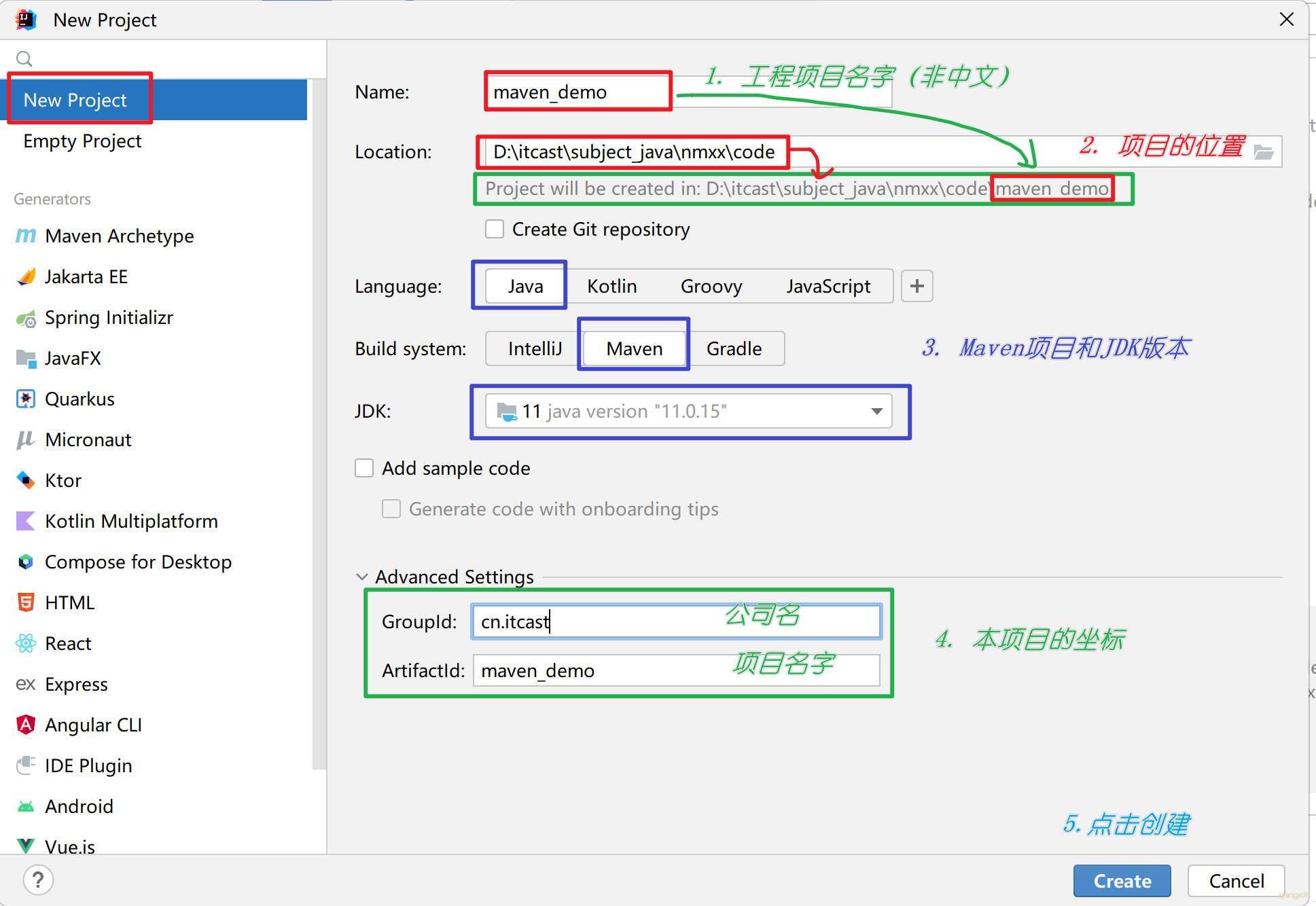
Task: Enable Create Git repository checkbox
Action: [x=495, y=229]
